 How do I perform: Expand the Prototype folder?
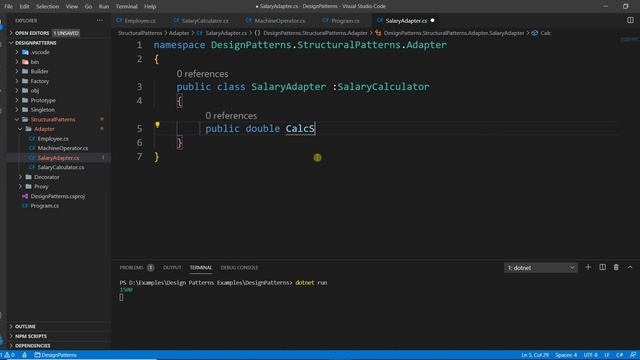pos(43,100)
